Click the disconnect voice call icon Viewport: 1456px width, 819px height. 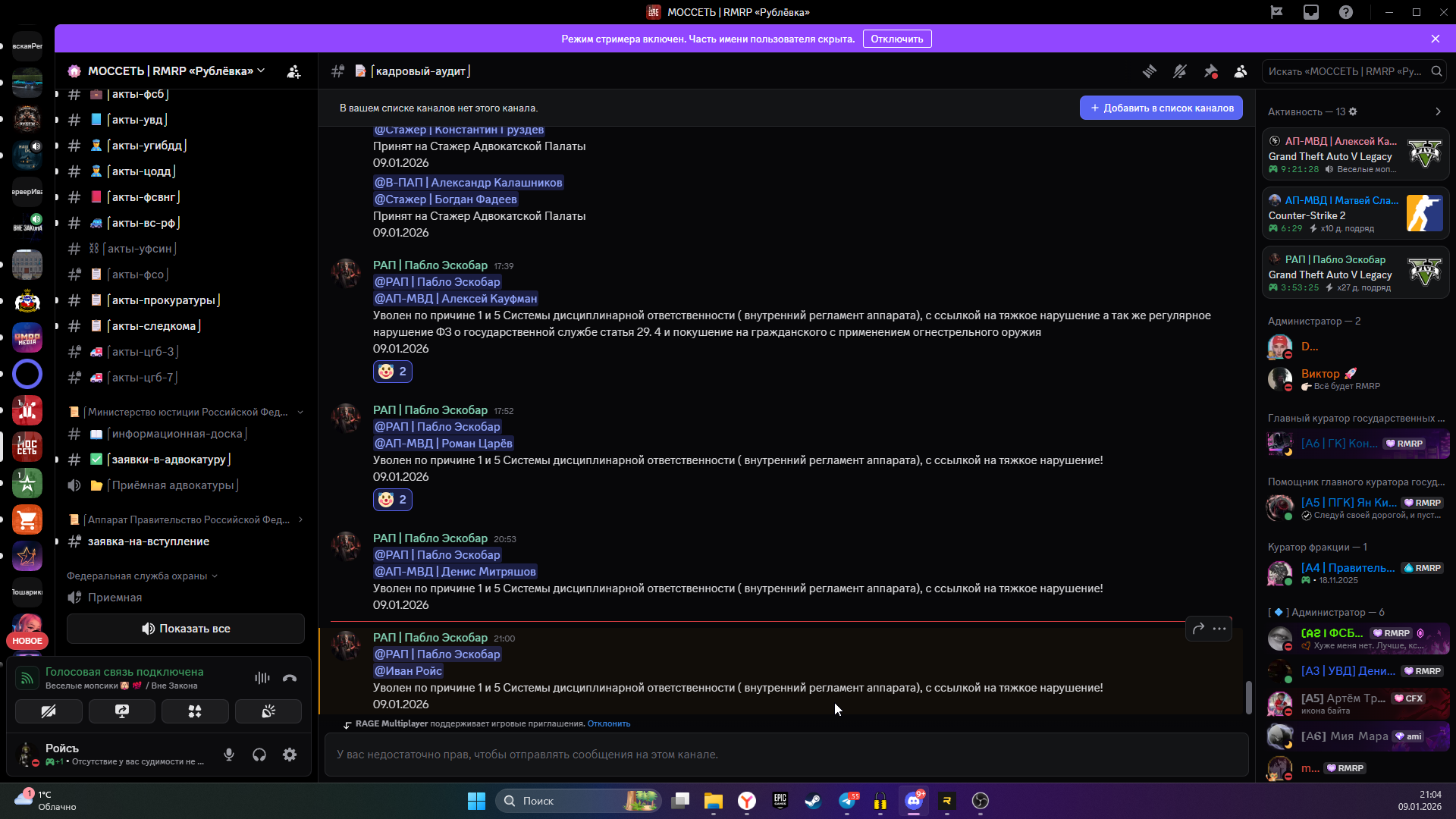tap(290, 678)
